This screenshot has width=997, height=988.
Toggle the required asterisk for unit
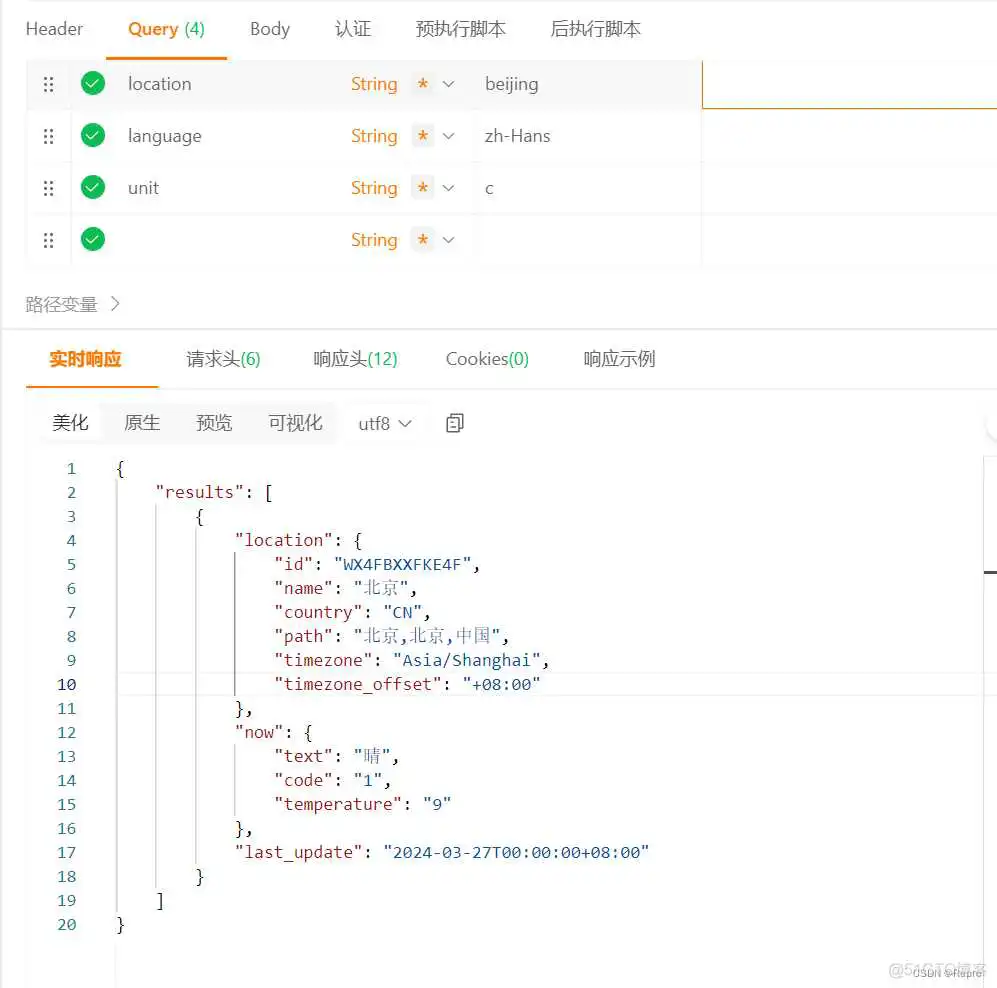click(x=422, y=188)
